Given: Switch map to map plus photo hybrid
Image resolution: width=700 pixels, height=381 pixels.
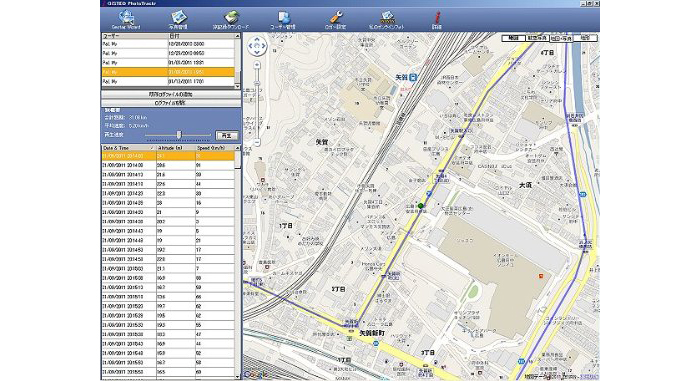Looking at the screenshot, I should [x=561, y=38].
